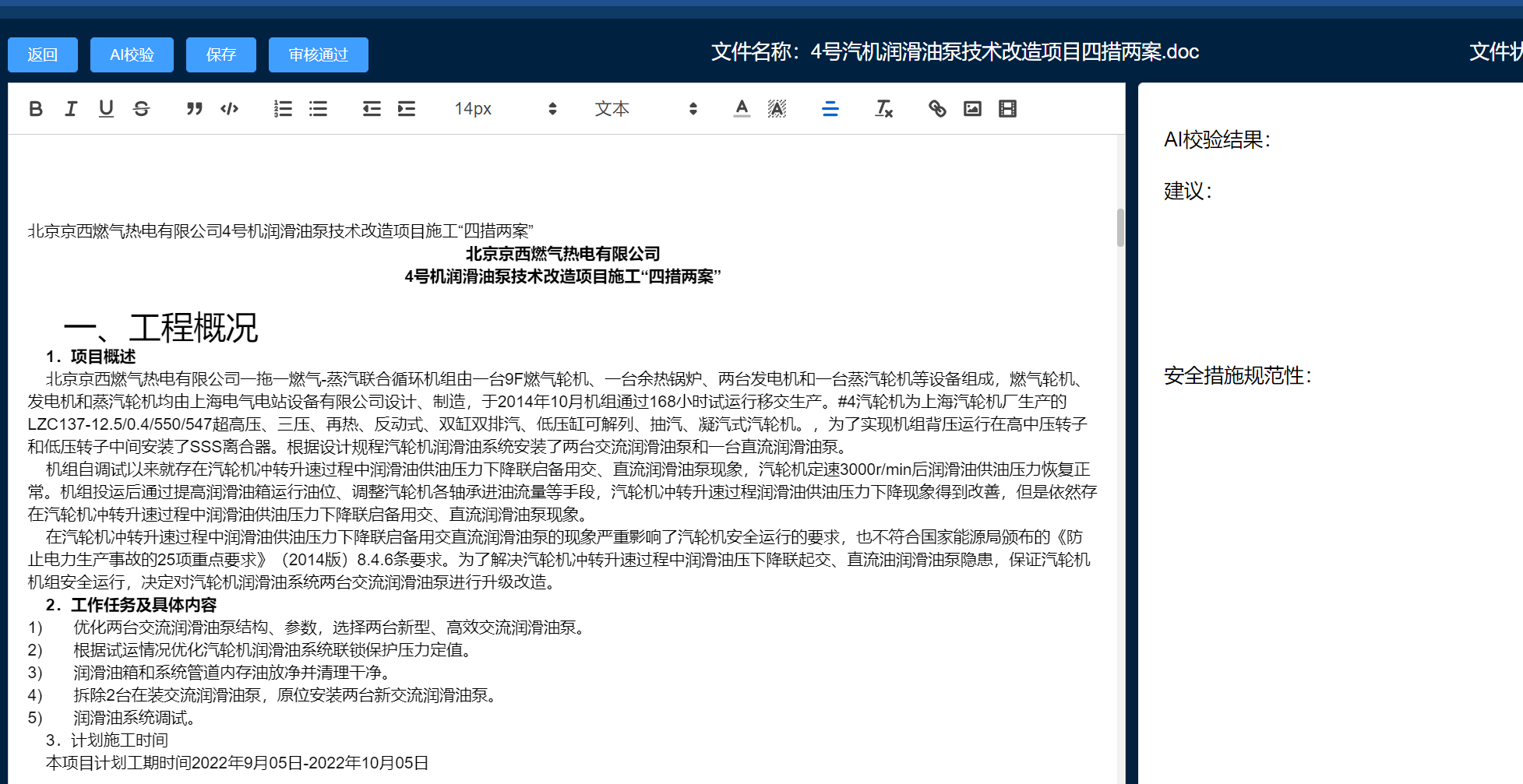Click the line 3．计划施工时间
Viewport: 1523px width, 784px height.
[x=107, y=740]
